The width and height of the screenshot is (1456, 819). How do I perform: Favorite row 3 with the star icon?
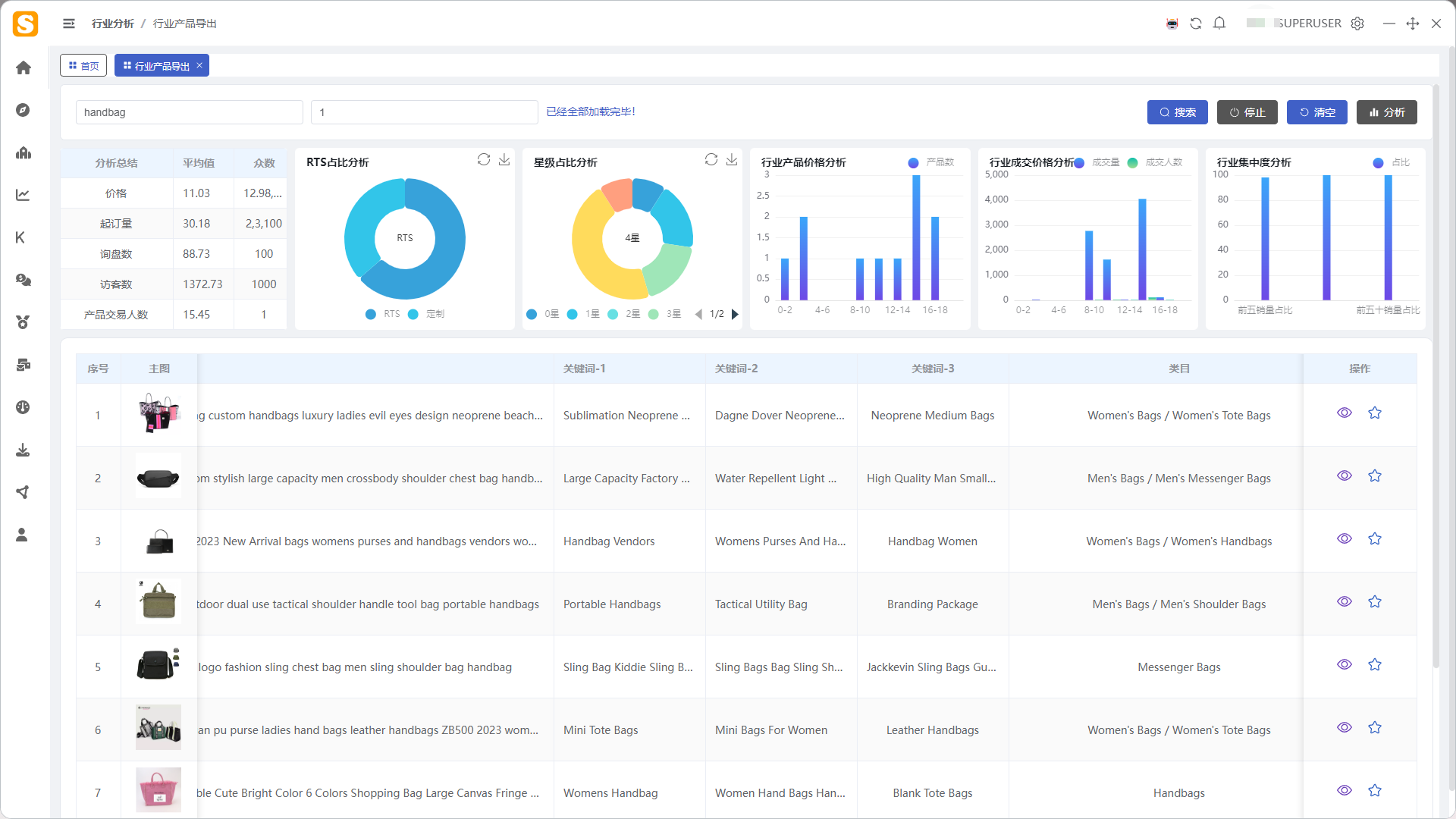[1375, 538]
